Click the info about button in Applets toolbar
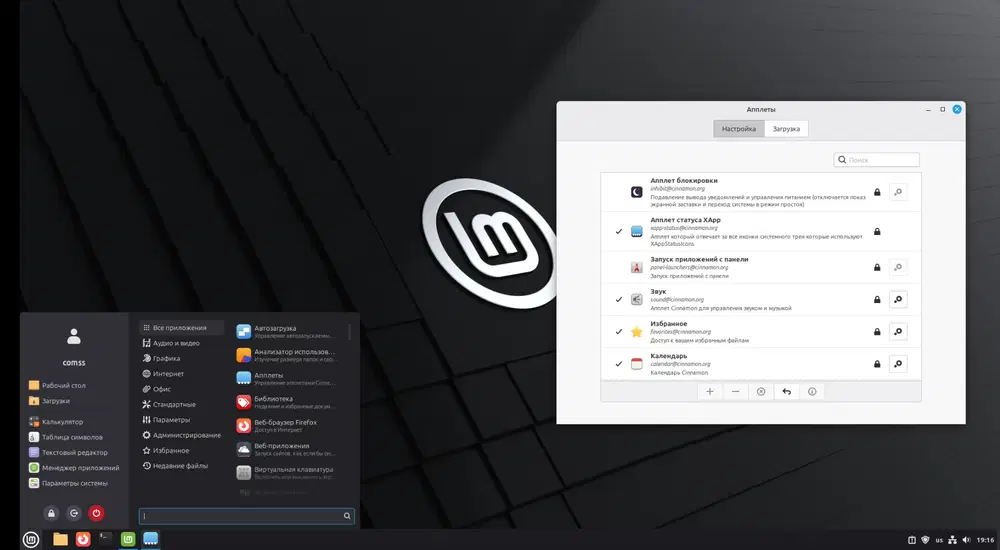The height and width of the screenshot is (550, 1000). pos(812,392)
